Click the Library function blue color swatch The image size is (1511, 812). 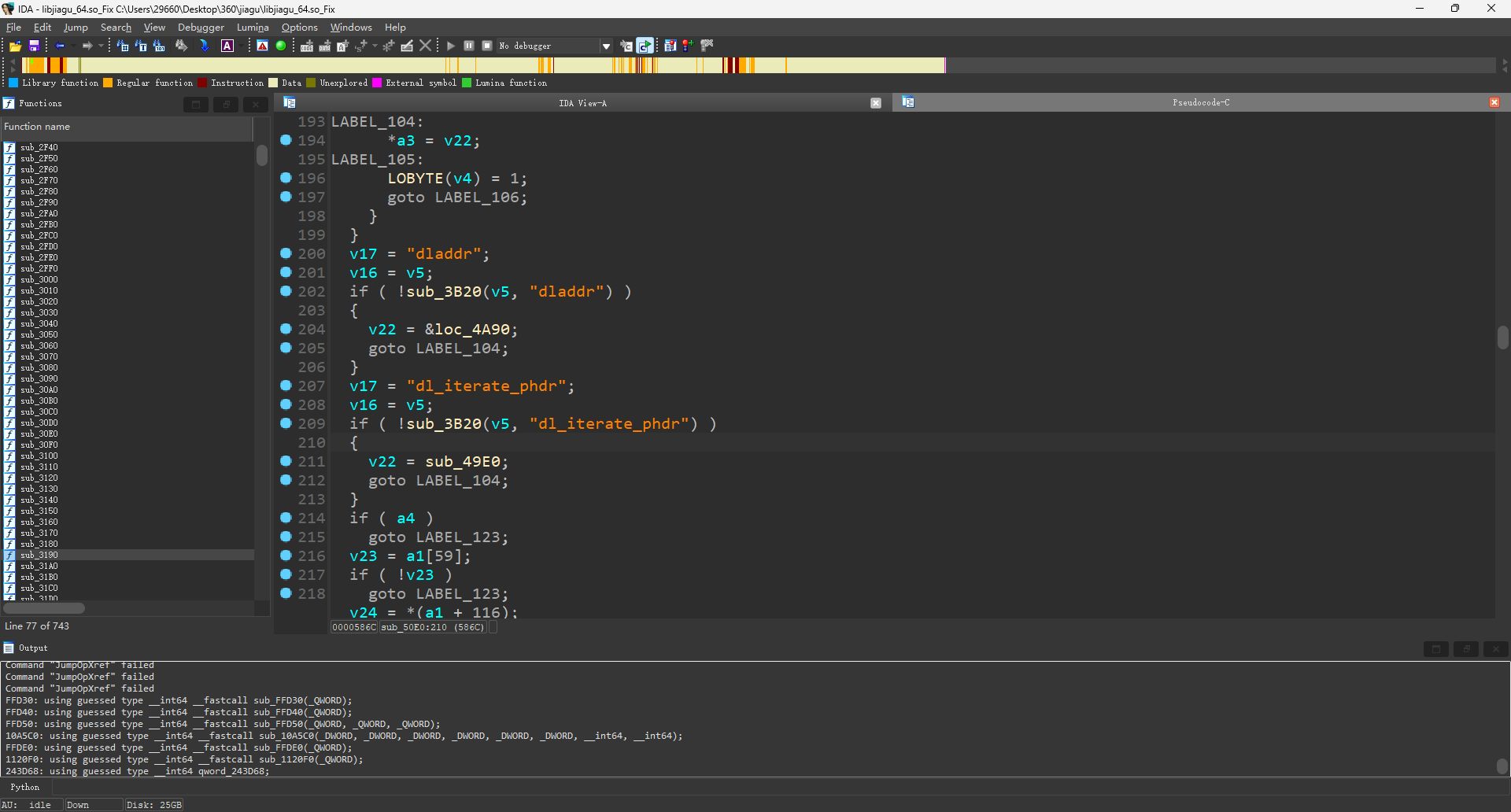coord(13,83)
